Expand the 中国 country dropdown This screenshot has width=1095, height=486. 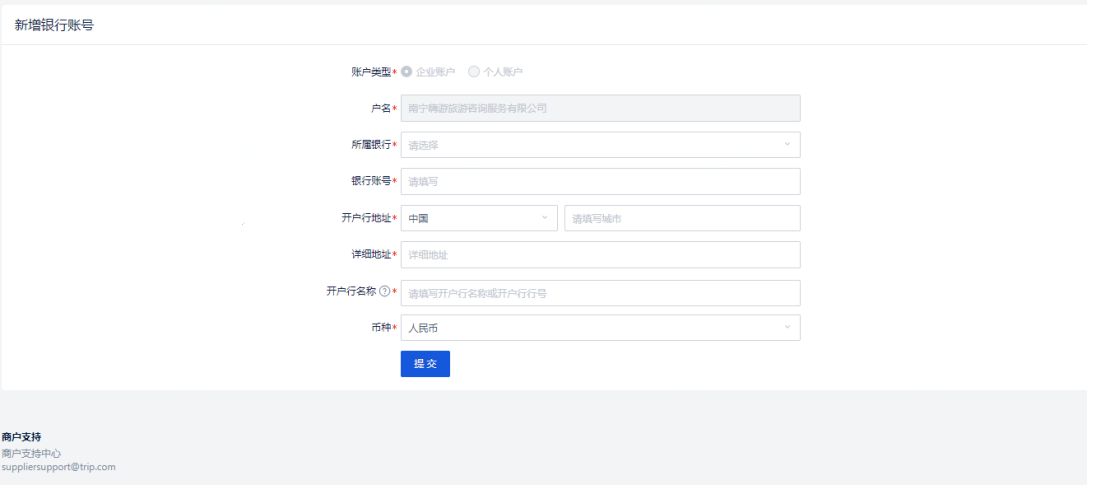click(x=479, y=218)
